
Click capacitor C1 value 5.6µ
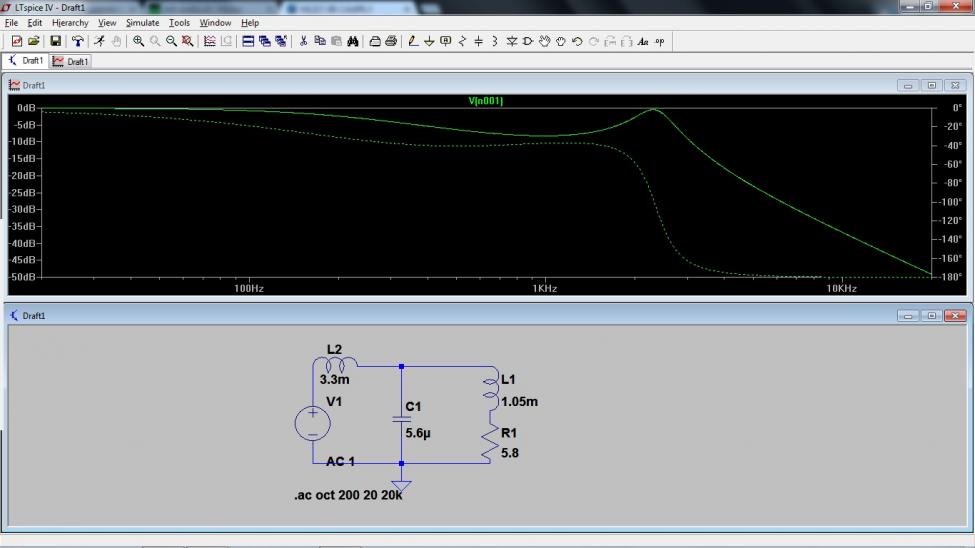tap(418, 433)
